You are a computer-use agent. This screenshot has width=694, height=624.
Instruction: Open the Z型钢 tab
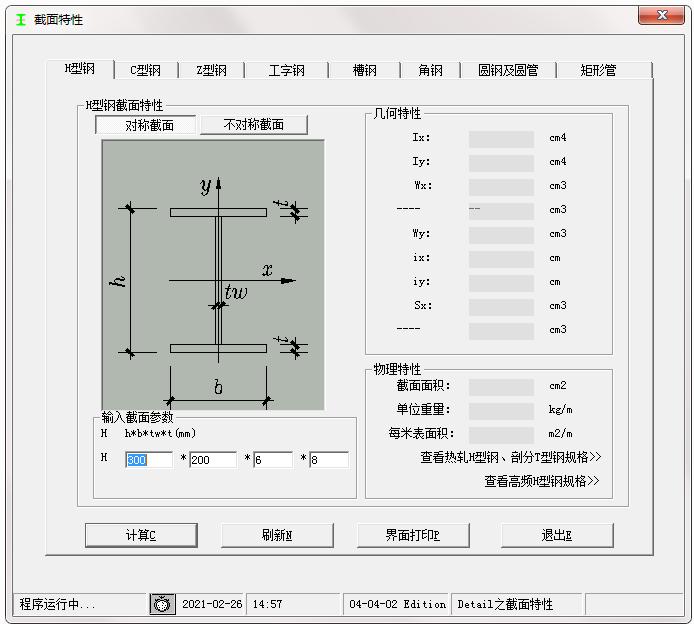click(211, 70)
